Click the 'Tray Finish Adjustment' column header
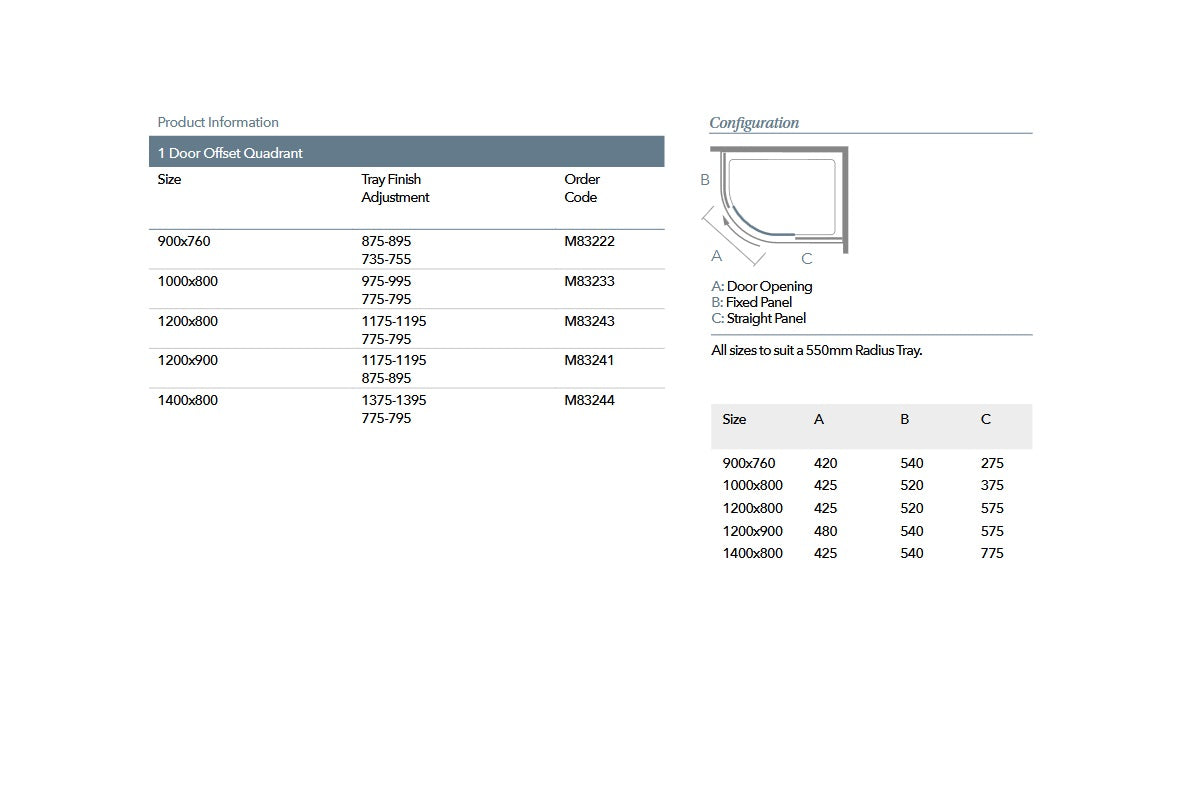 pos(395,188)
